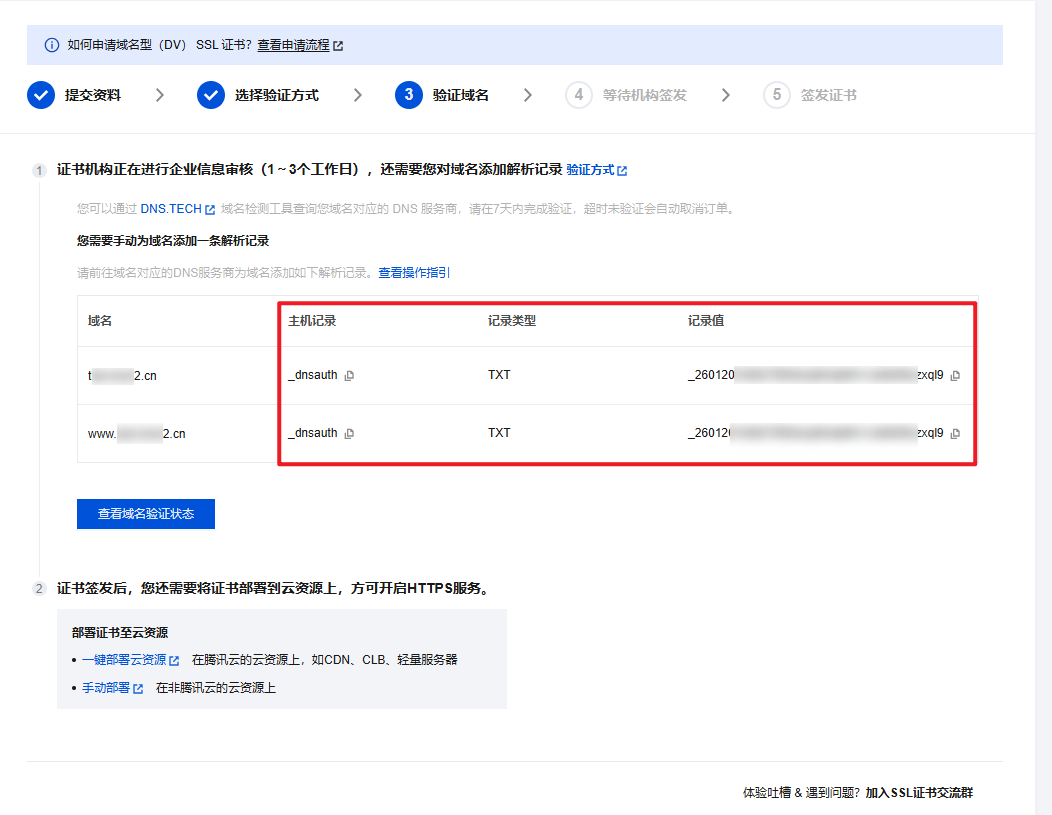
Task: Click the 主机记录 column header
Action: pos(312,321)
